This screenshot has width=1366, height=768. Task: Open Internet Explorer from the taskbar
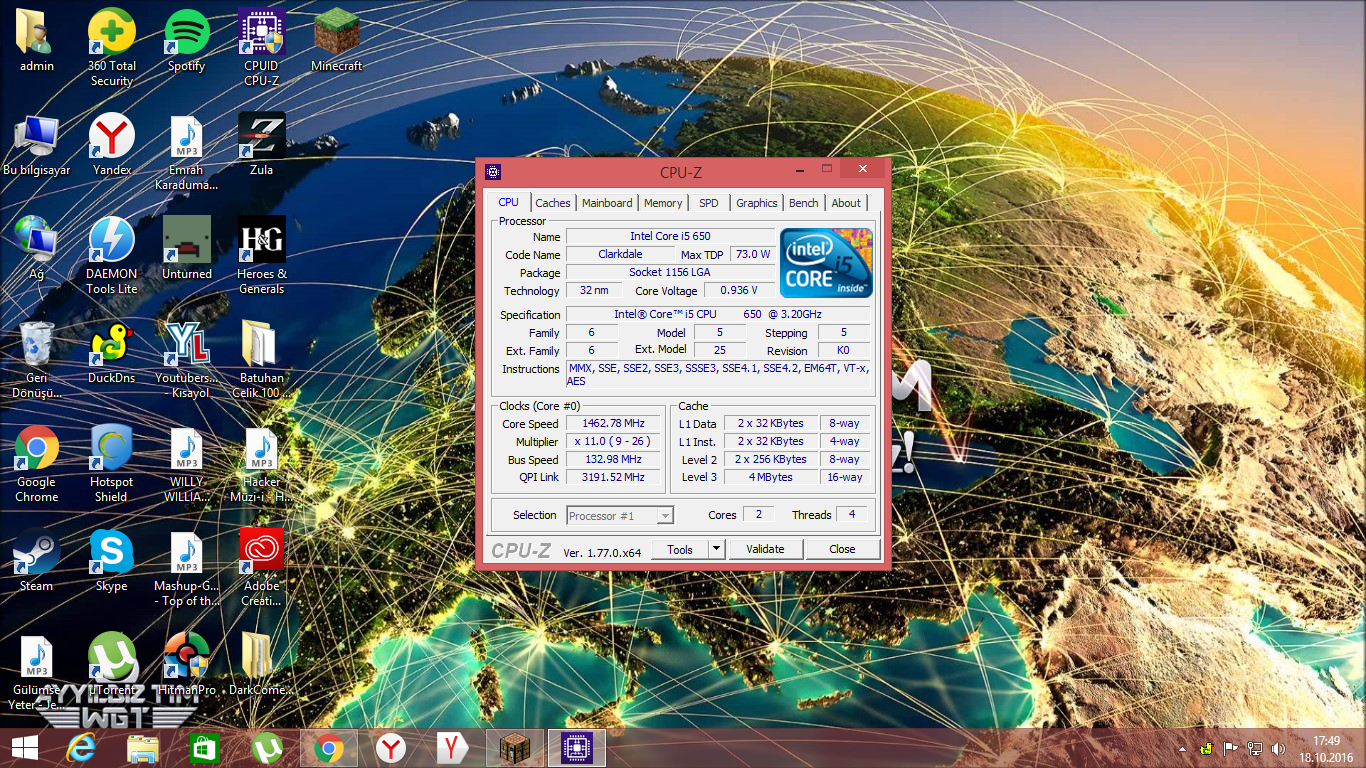point(81,748)
